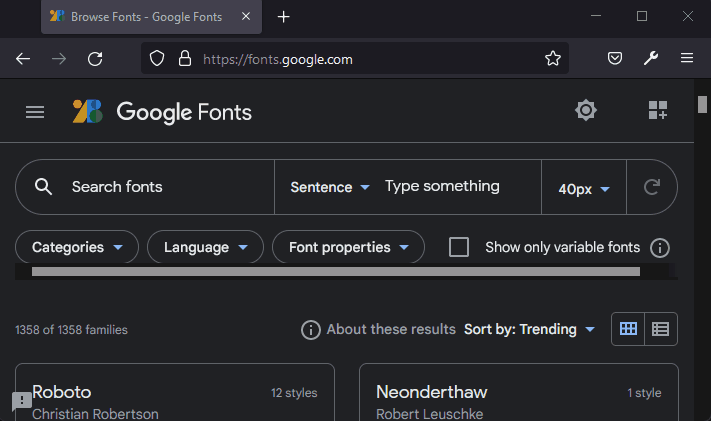711x421 pixels.
Task: Open the browser application menu
Action: [687, 58]
